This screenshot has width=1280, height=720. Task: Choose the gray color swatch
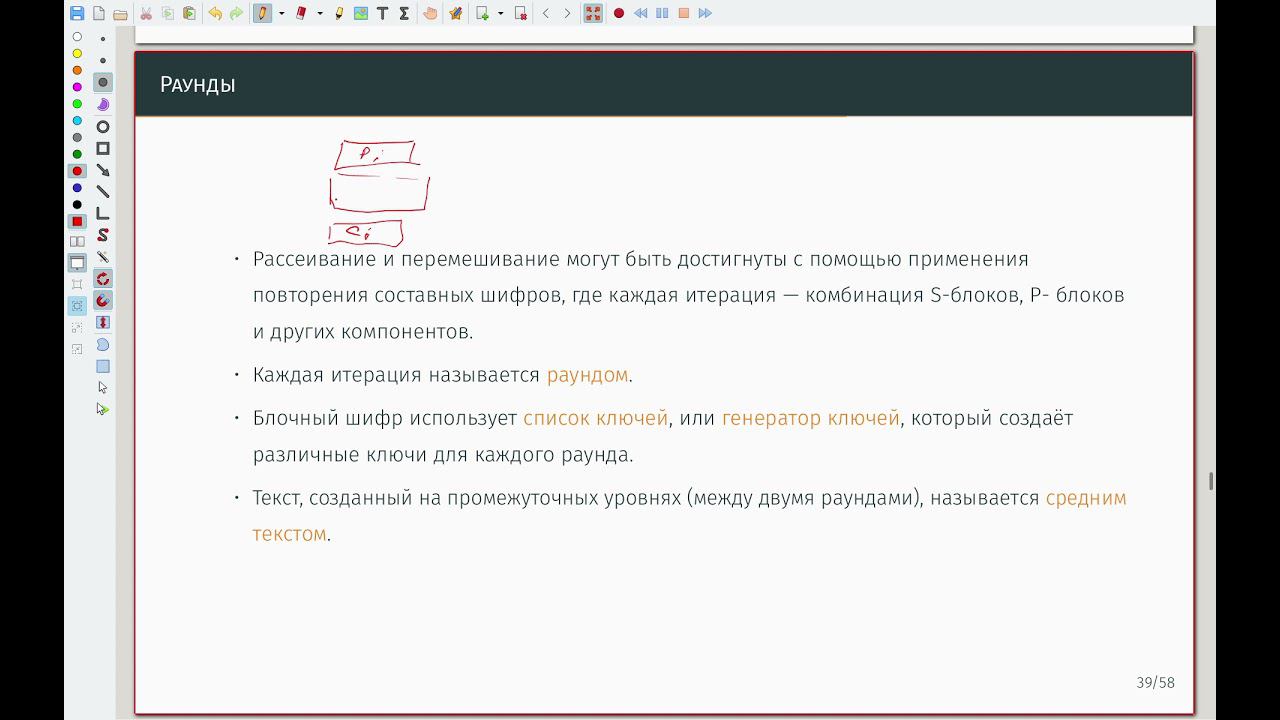(x=77, y=138)
